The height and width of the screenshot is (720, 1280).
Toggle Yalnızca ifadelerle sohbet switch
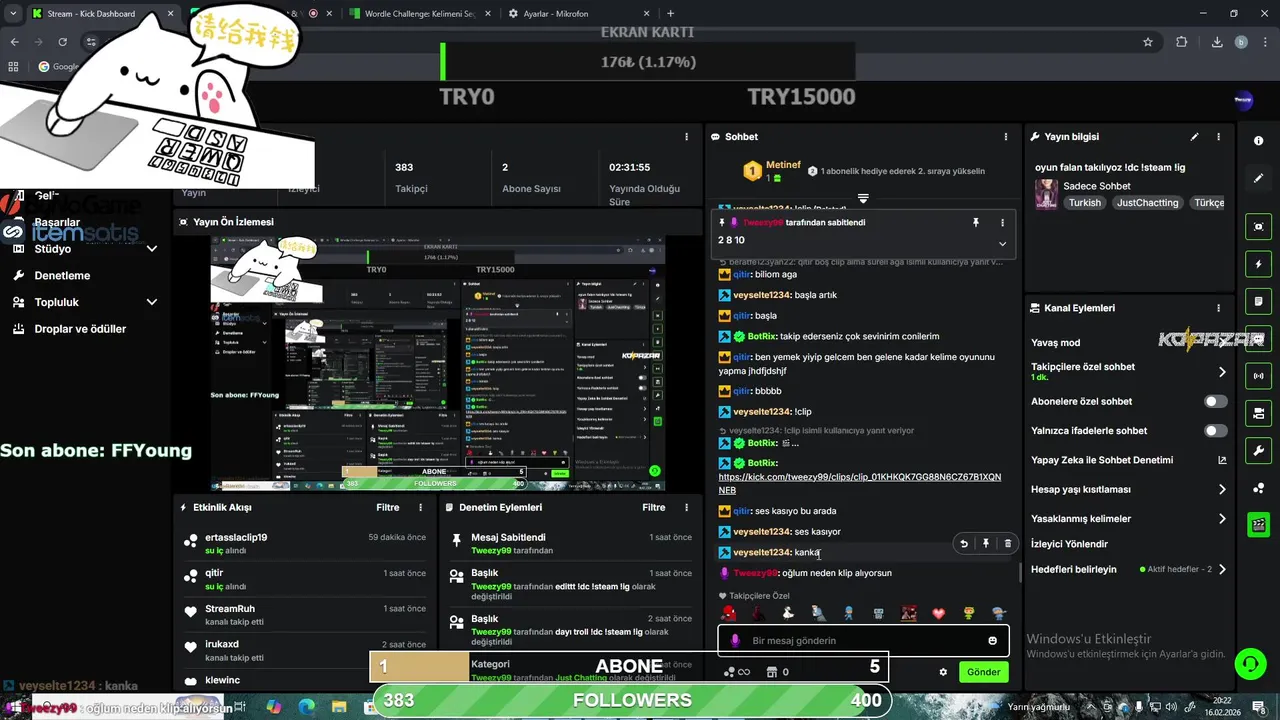coord(1216,431)
